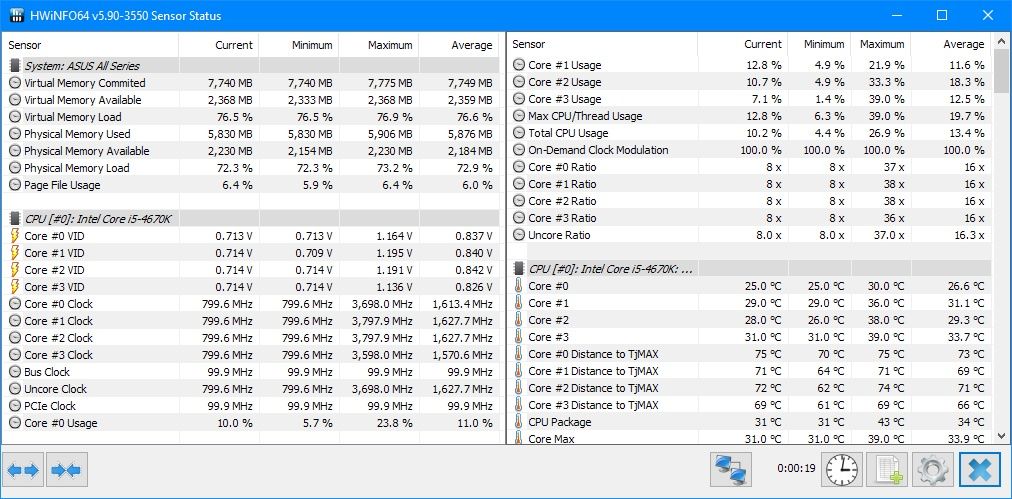Click the scrollbar up arrow in right pane
The image size is (1012, 499).
coord(1001,41)
